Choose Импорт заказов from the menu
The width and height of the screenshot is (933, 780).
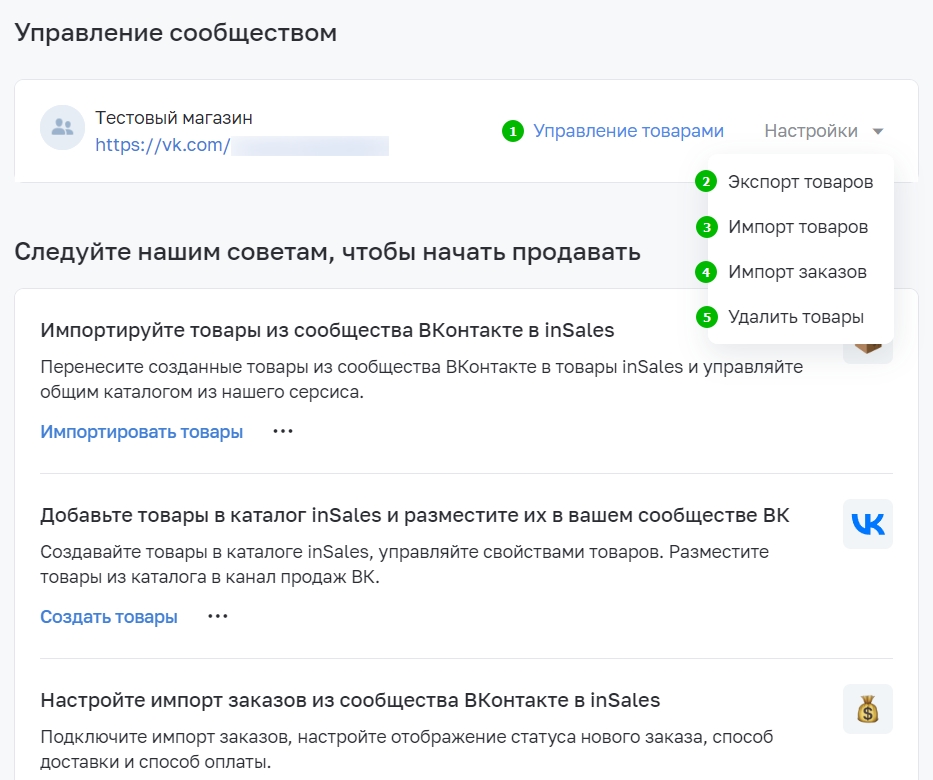point(797,272)
